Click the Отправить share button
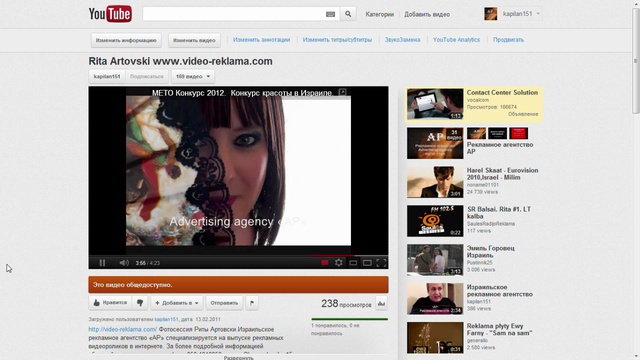The height and width of the screenshot is (360, 640). point(224,303)
